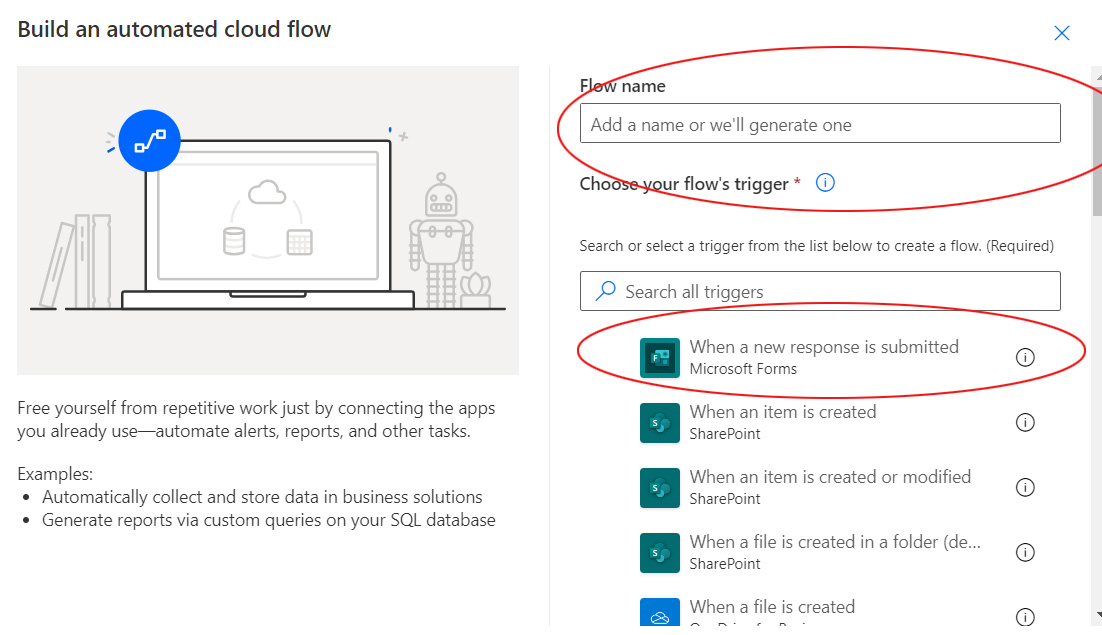This screenshot has height=635, width=1102.
Task: Show info for 'When a file is created in a folder'
Action: [x=1025, y=553]
